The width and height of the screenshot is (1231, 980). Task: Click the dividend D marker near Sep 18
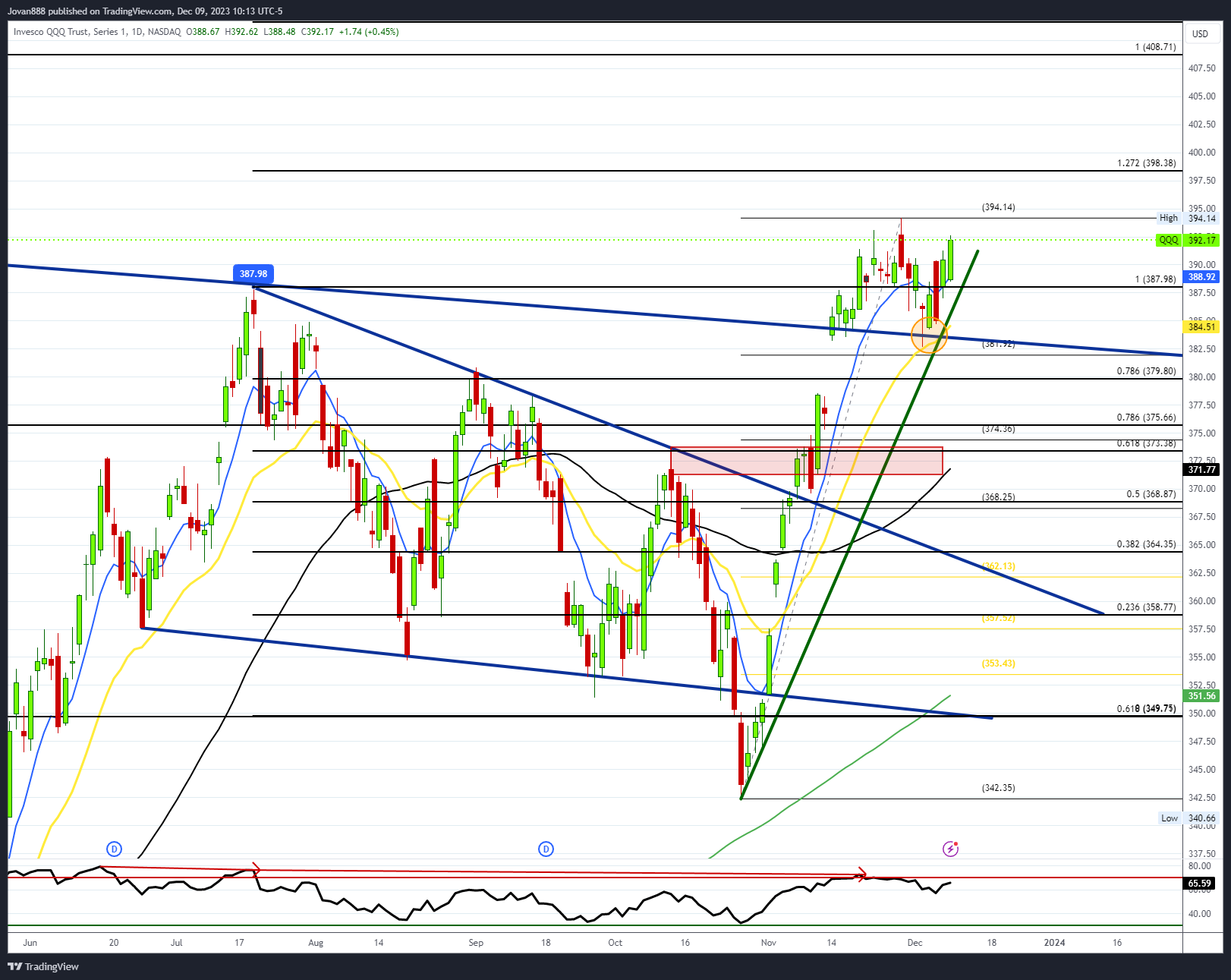[x=546, y=849]
